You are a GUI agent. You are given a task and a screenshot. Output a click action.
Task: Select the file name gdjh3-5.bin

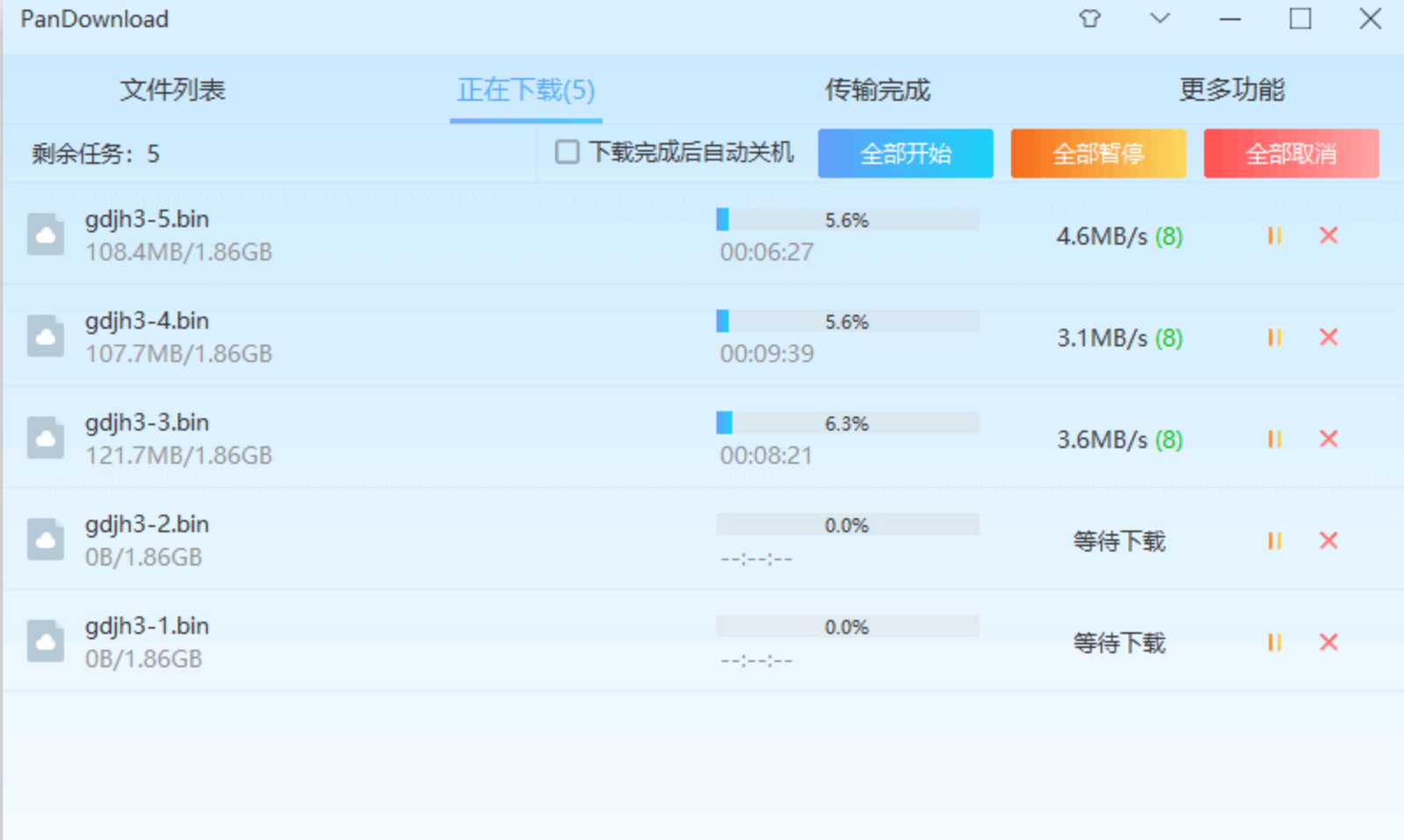pos(147,219)
